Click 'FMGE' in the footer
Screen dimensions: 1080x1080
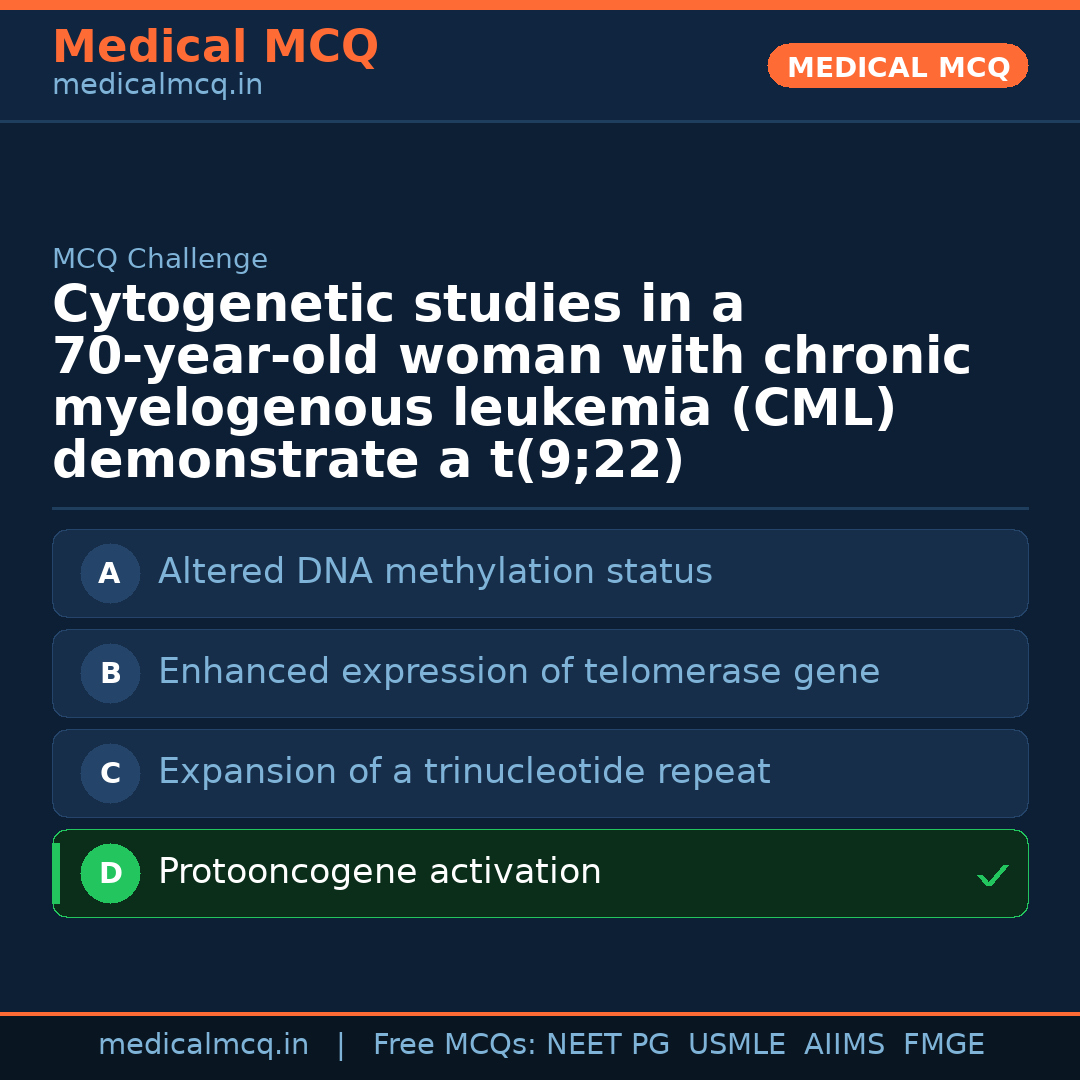(x=943, y=1045)
